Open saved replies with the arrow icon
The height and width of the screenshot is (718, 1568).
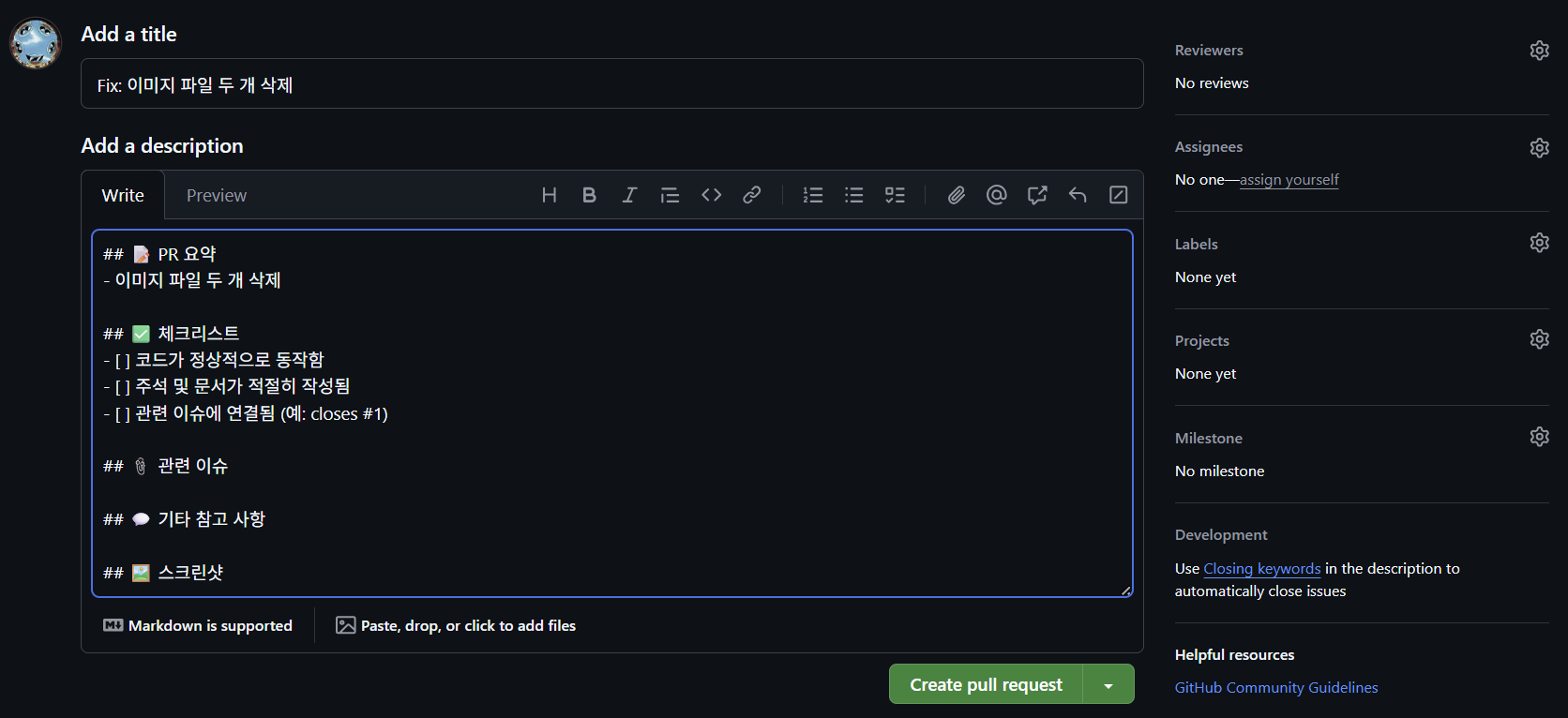[1078, 195]
